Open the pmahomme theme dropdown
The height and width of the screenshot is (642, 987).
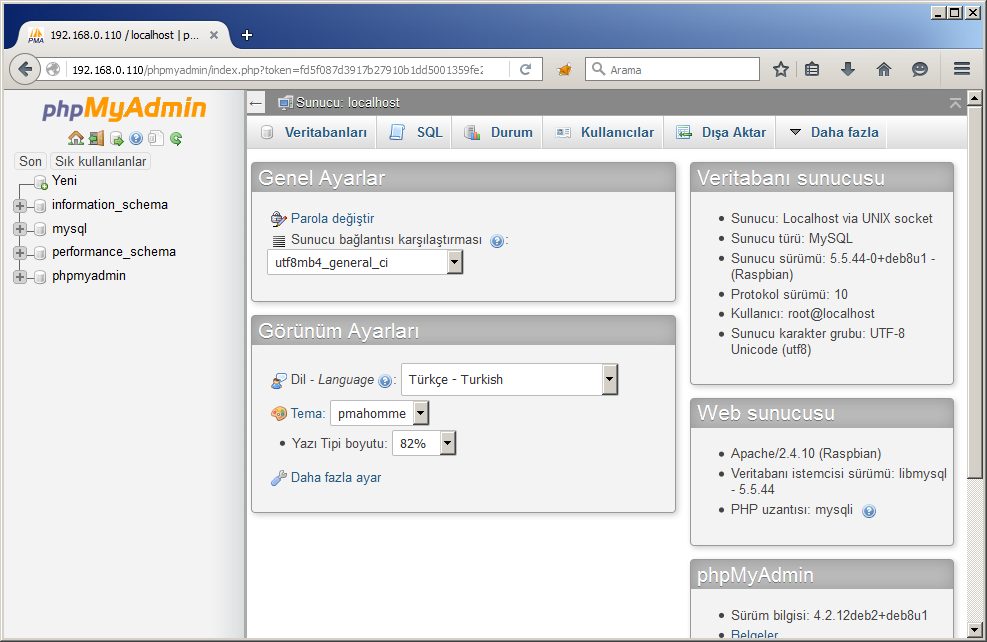[x=380, y=414]
